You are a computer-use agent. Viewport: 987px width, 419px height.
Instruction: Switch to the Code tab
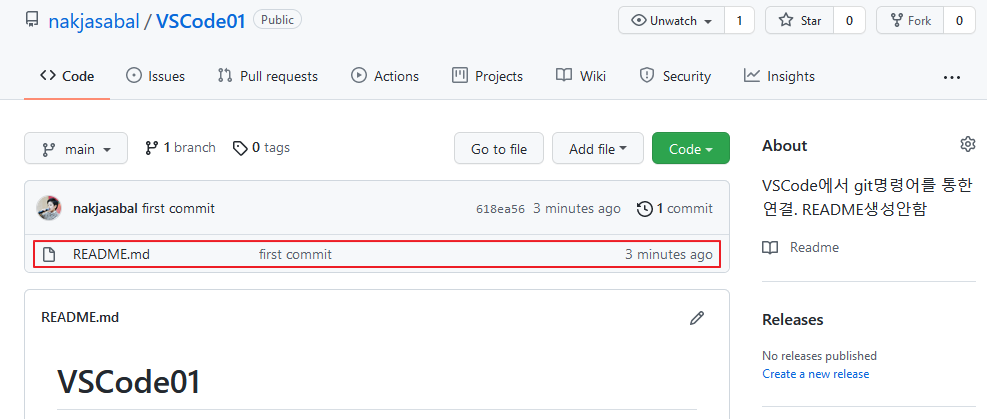click(67, 76)
